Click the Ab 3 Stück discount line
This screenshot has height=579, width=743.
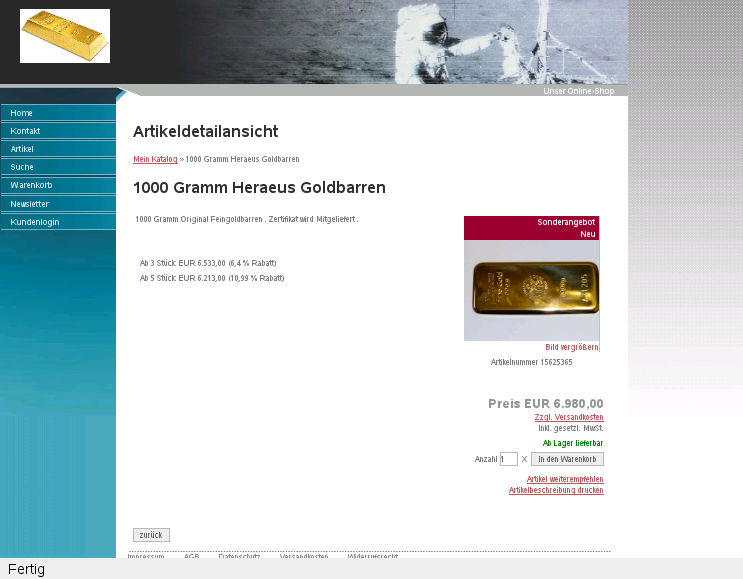click(208, 263)
